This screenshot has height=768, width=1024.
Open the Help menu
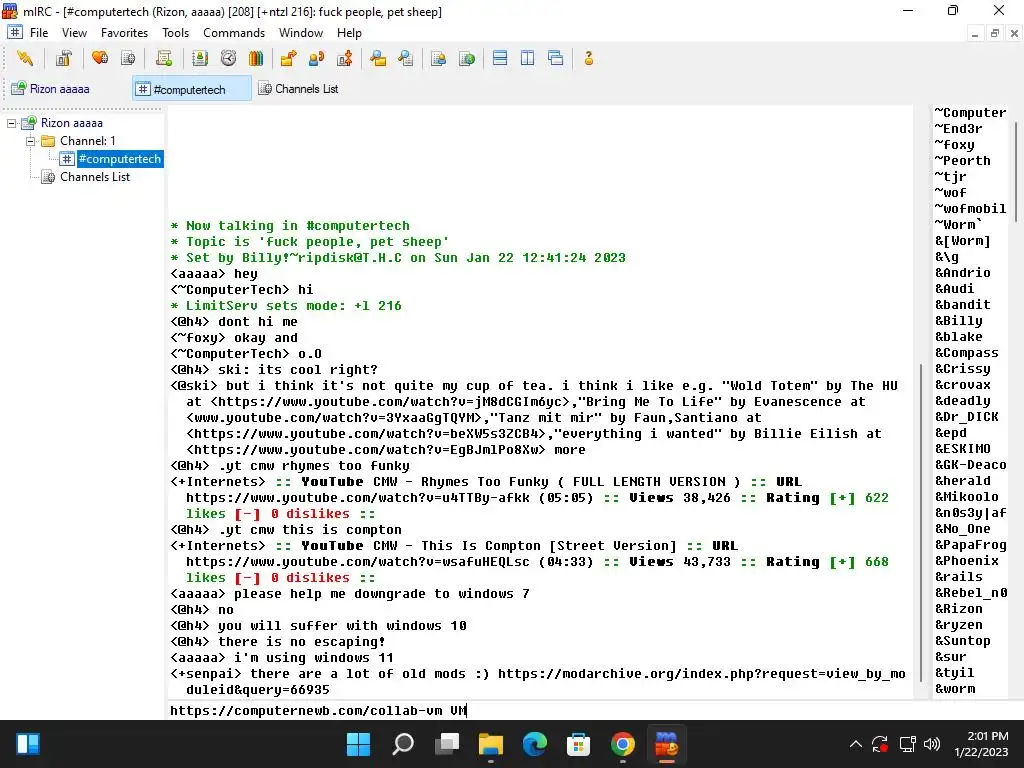pos(349,33)
